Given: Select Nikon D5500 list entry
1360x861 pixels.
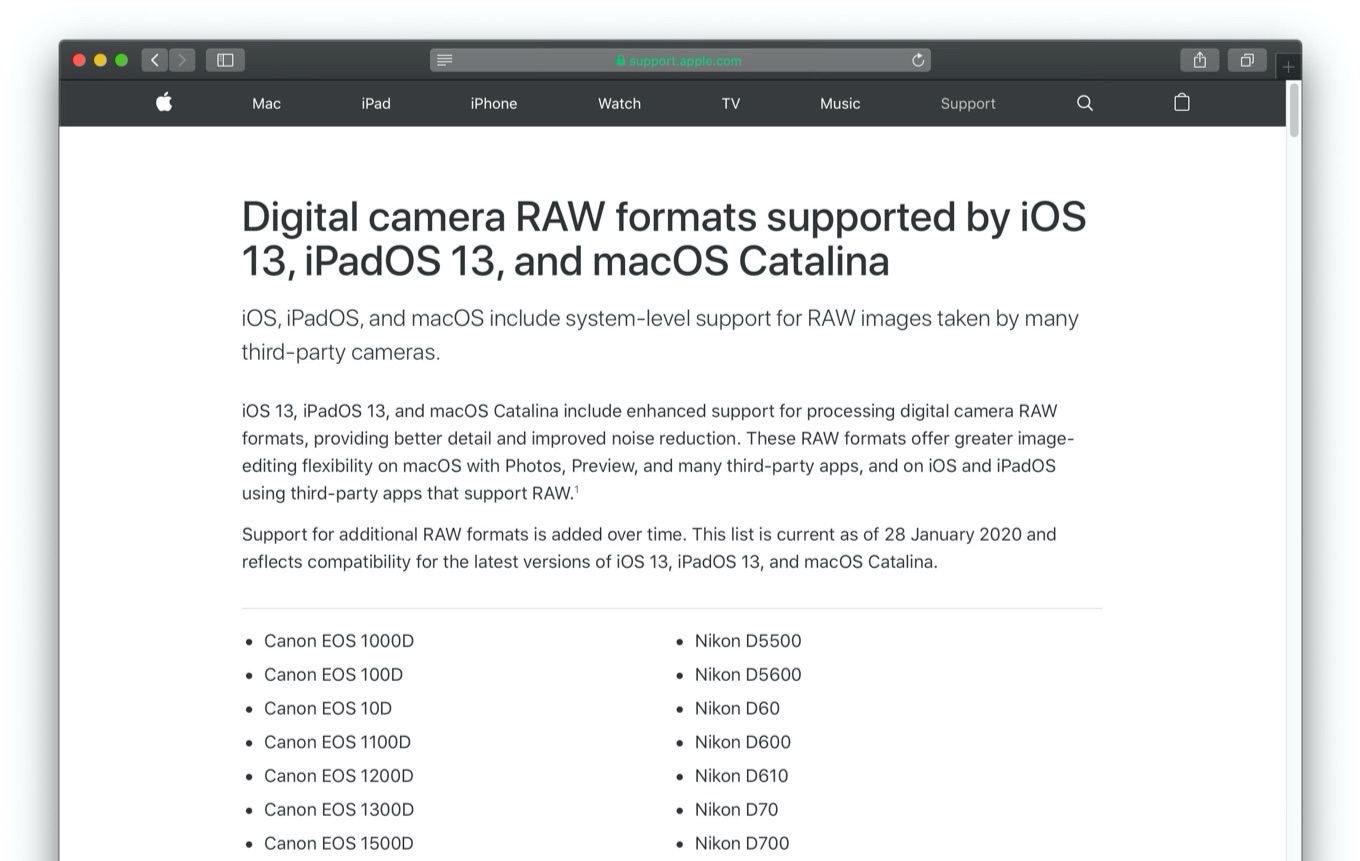Looking at the screenshot, I should 748,641.
